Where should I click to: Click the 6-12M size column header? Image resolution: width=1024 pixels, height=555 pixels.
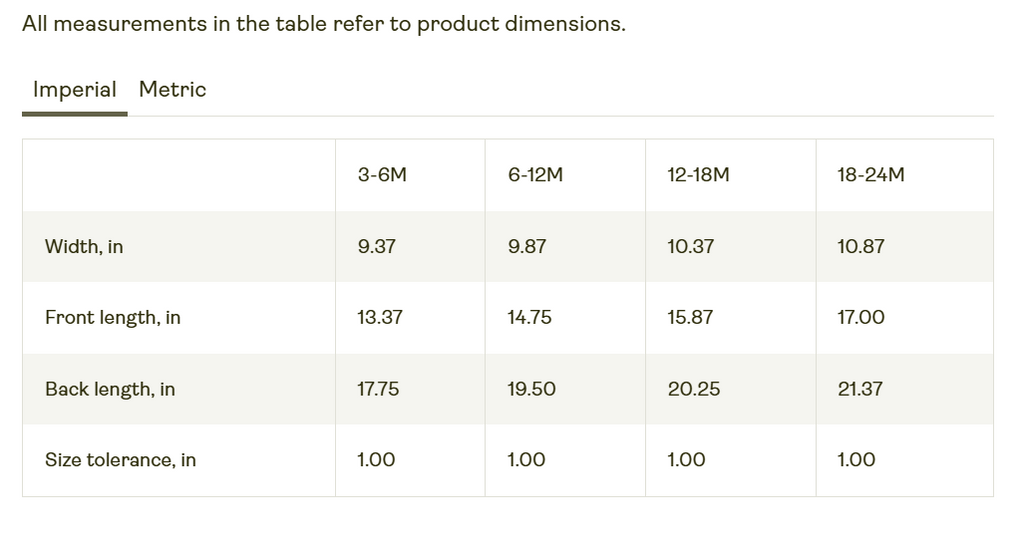pos(535,175)
